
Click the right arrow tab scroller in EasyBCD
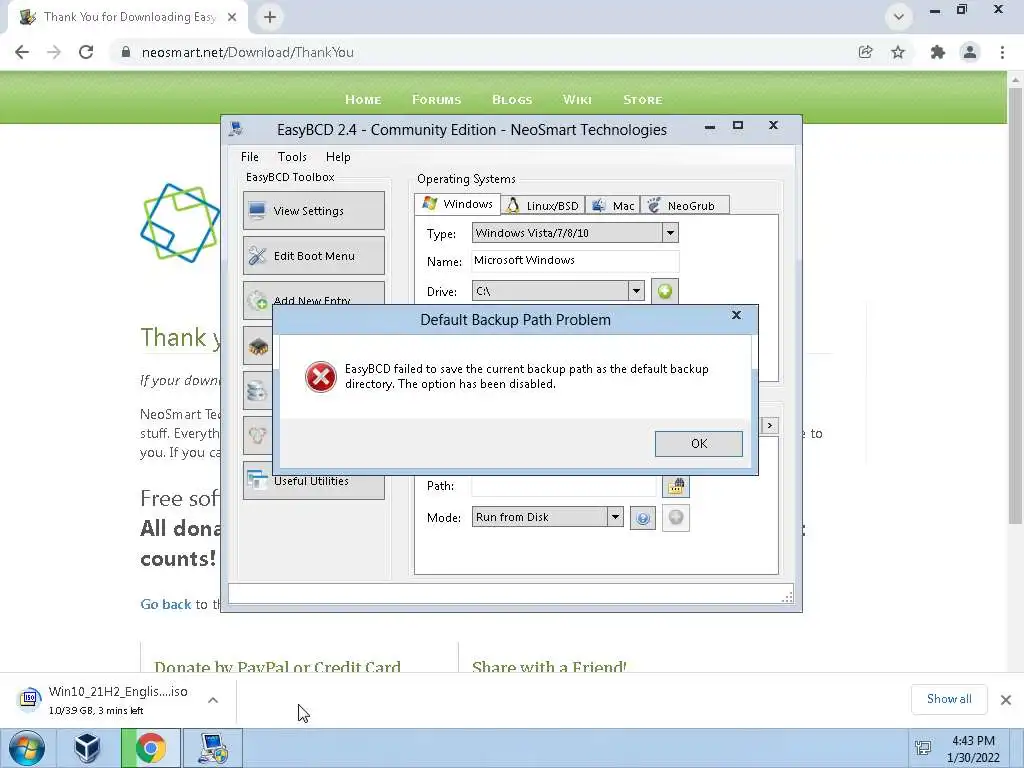(x=770, y=425)
